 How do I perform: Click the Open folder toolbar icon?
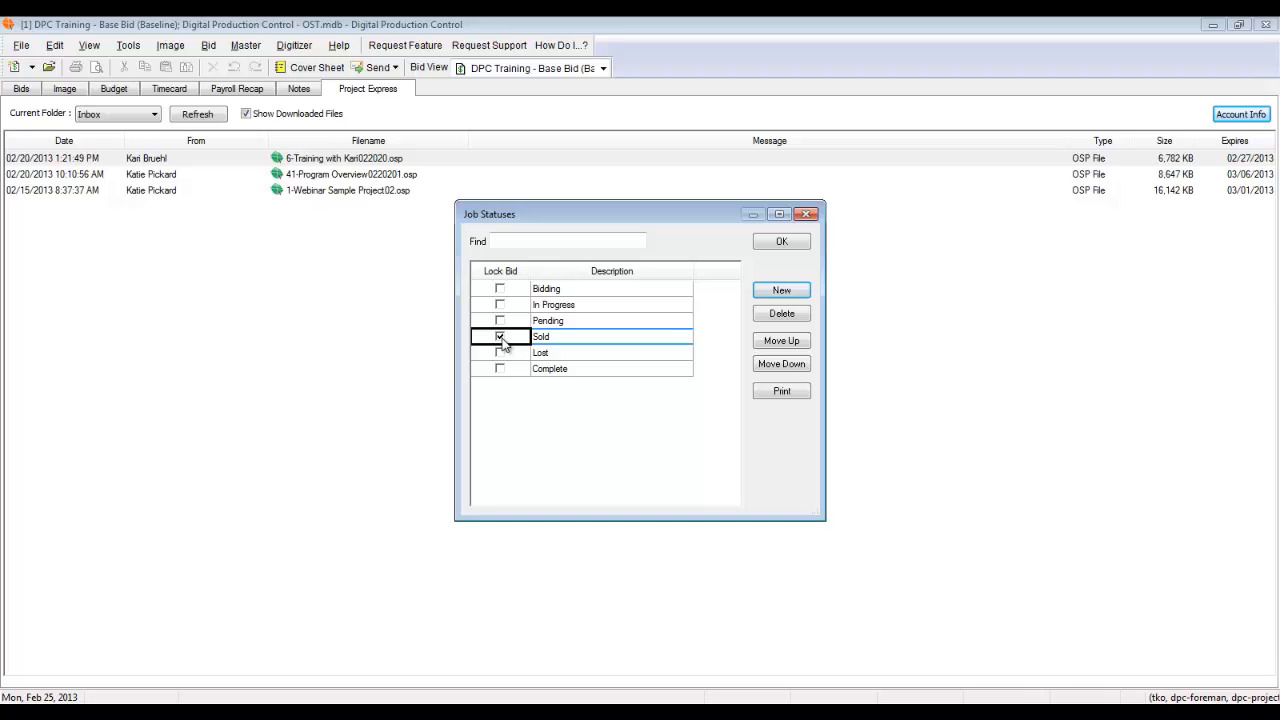(48, 67)
